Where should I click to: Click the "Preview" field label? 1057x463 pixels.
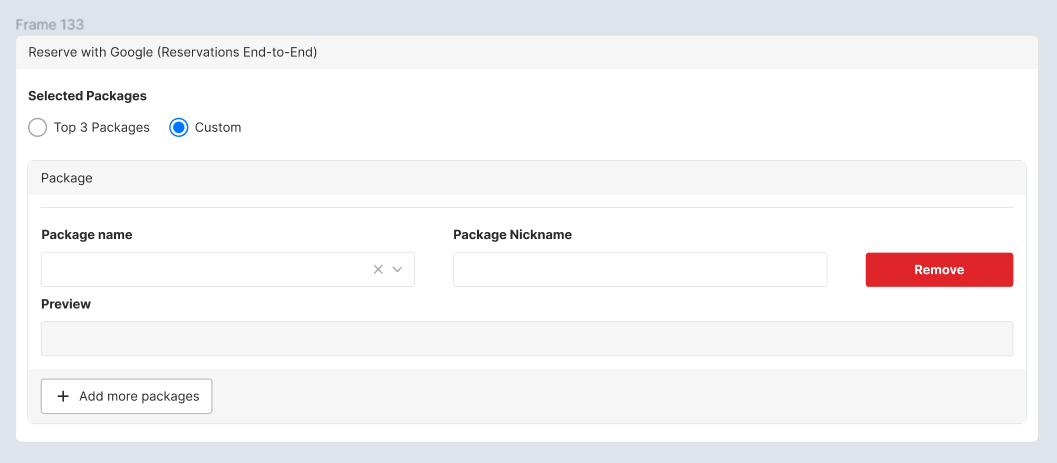(66, 304)
